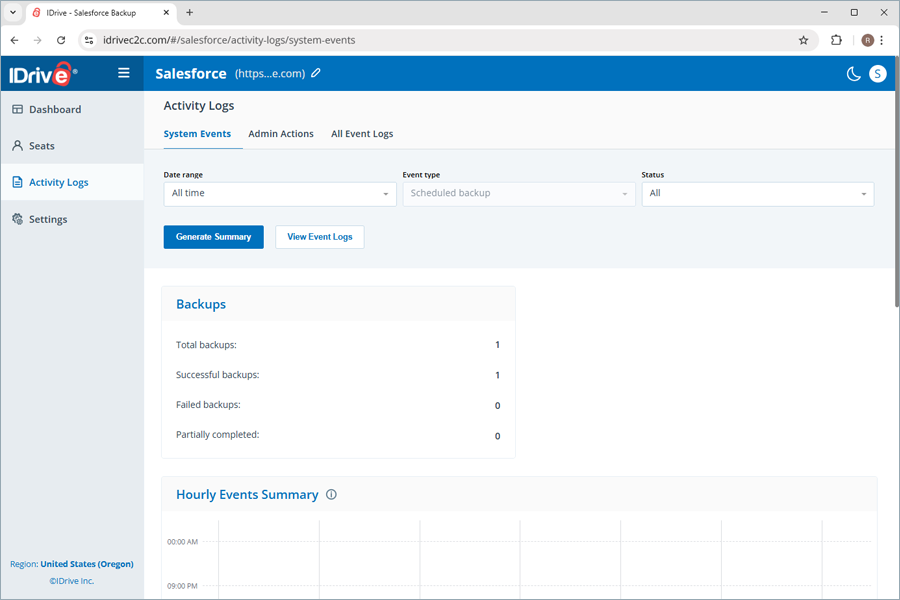Click the View Event Logs button
900x600 pixels.
click(320, 237)
